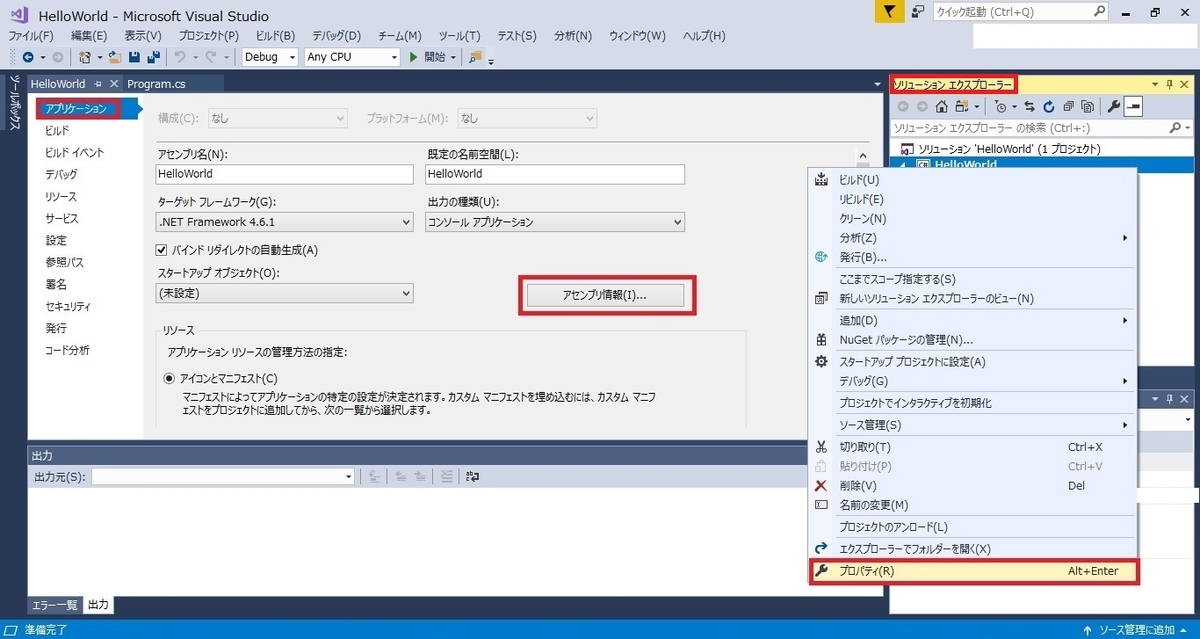Click the Navigate Backward toolbar icon

(27, 57)
